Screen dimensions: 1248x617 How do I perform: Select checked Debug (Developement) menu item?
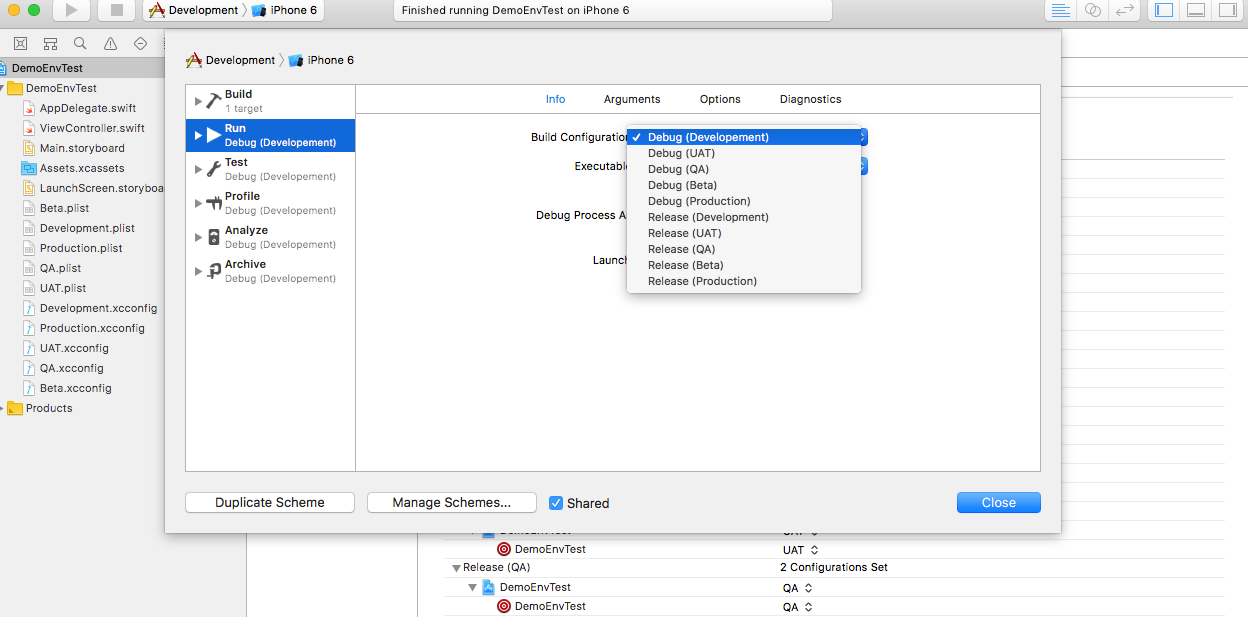click(x=744, y=137)
